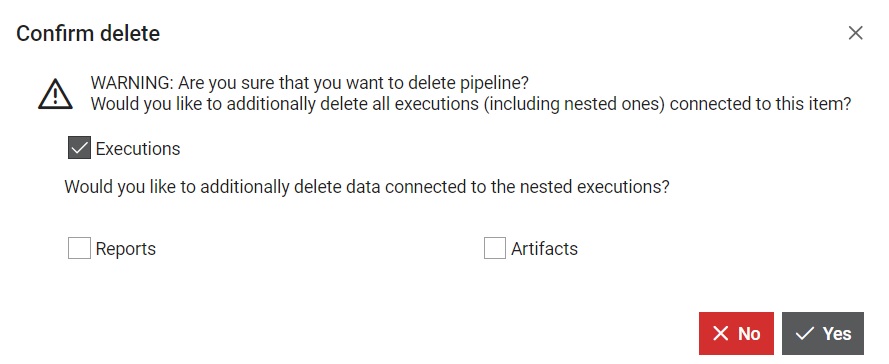Click the 'delete pipeline' warning line
The image size is (889, 364).
click(310, 83)
